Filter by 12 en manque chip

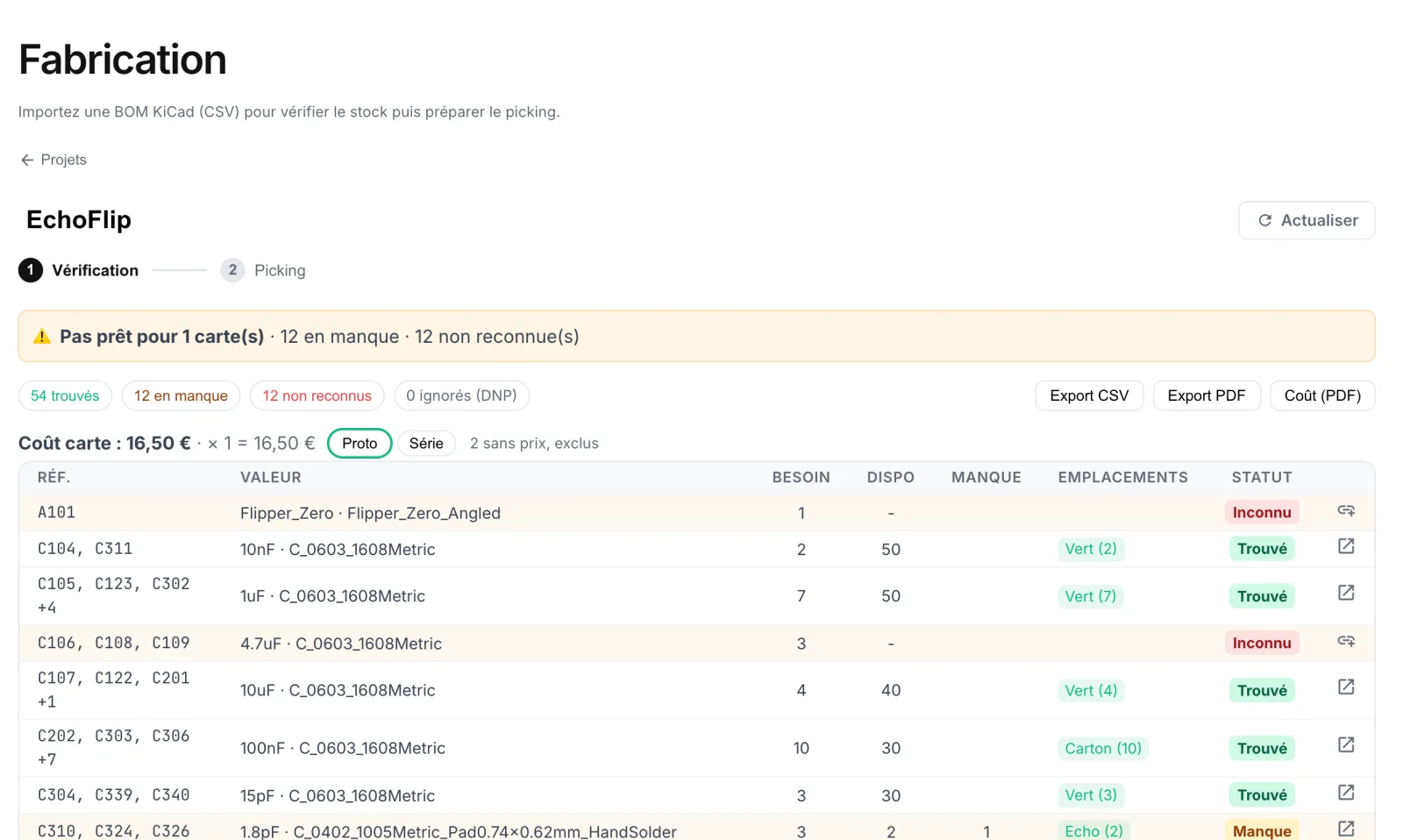coord(181,395)
